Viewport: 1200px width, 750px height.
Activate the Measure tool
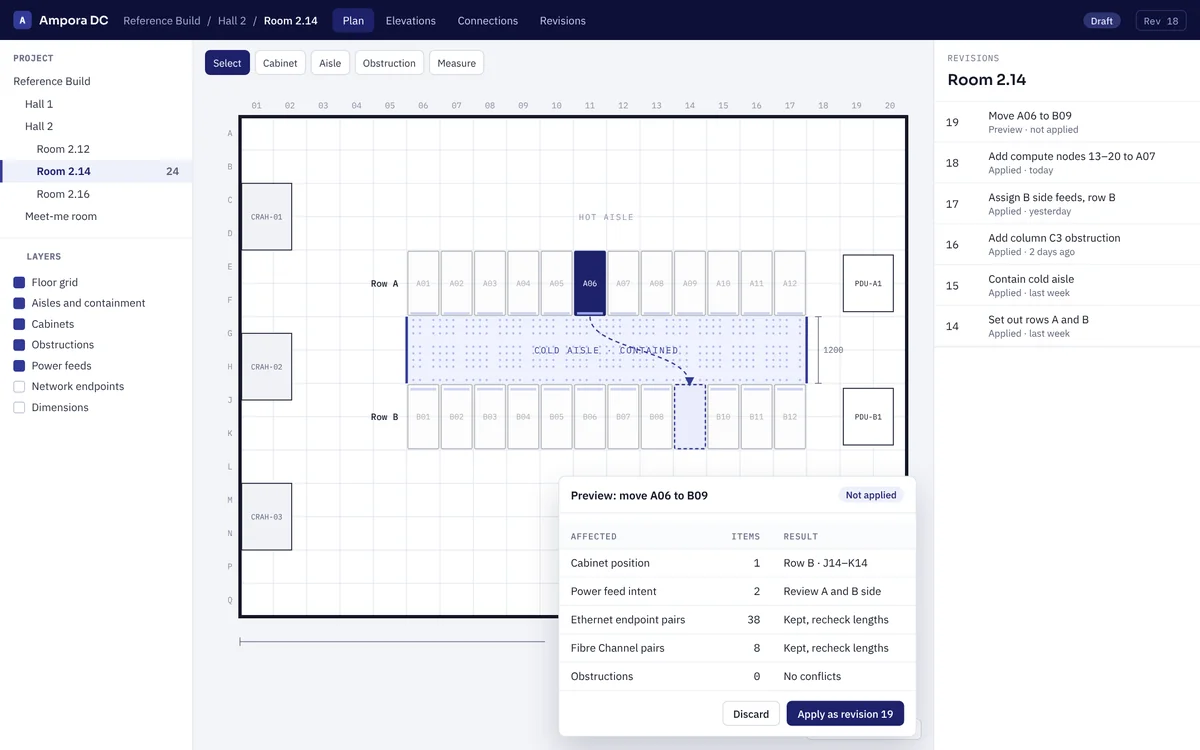click(x=456, y=63)
